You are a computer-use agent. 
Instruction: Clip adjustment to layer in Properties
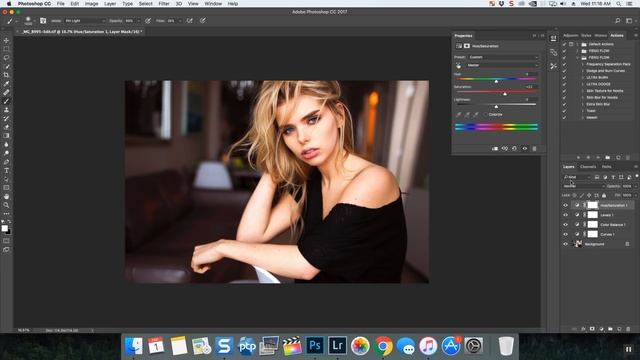[495, 149]
